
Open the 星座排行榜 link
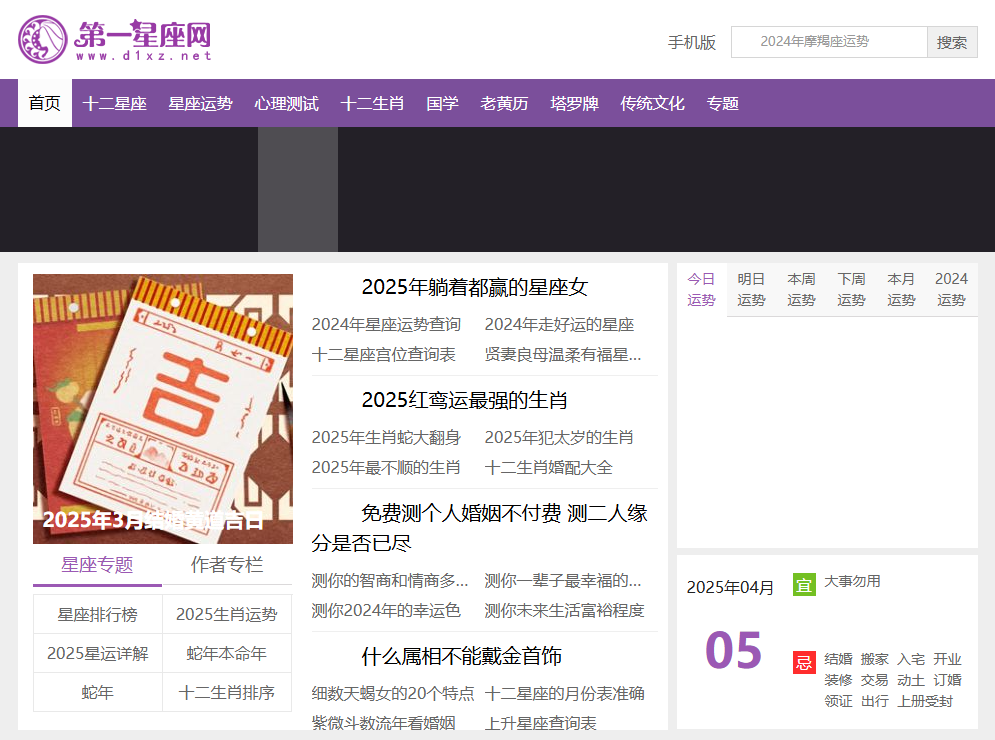coord(97,615)
